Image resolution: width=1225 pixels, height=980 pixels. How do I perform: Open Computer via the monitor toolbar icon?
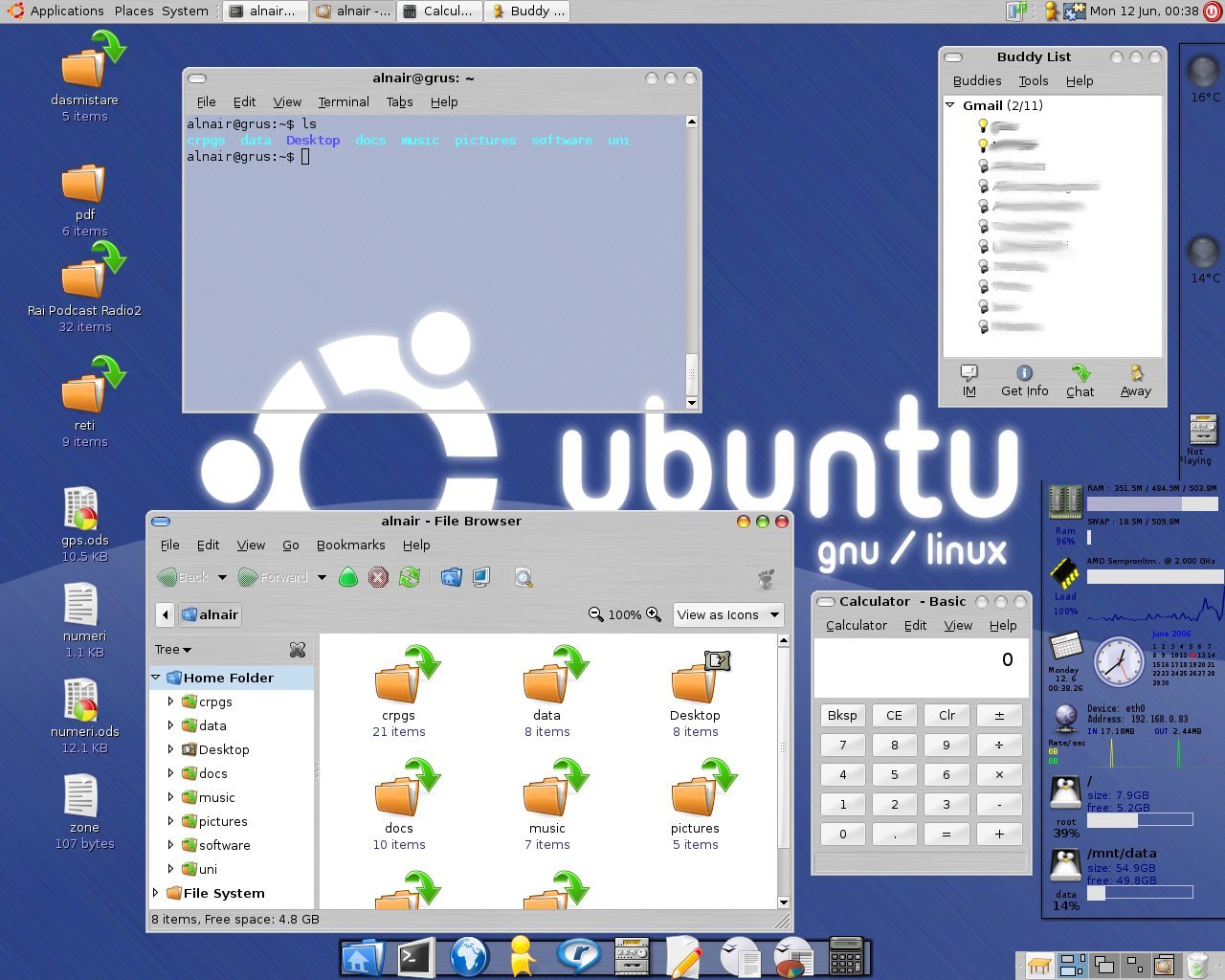[x=481, y=577]
